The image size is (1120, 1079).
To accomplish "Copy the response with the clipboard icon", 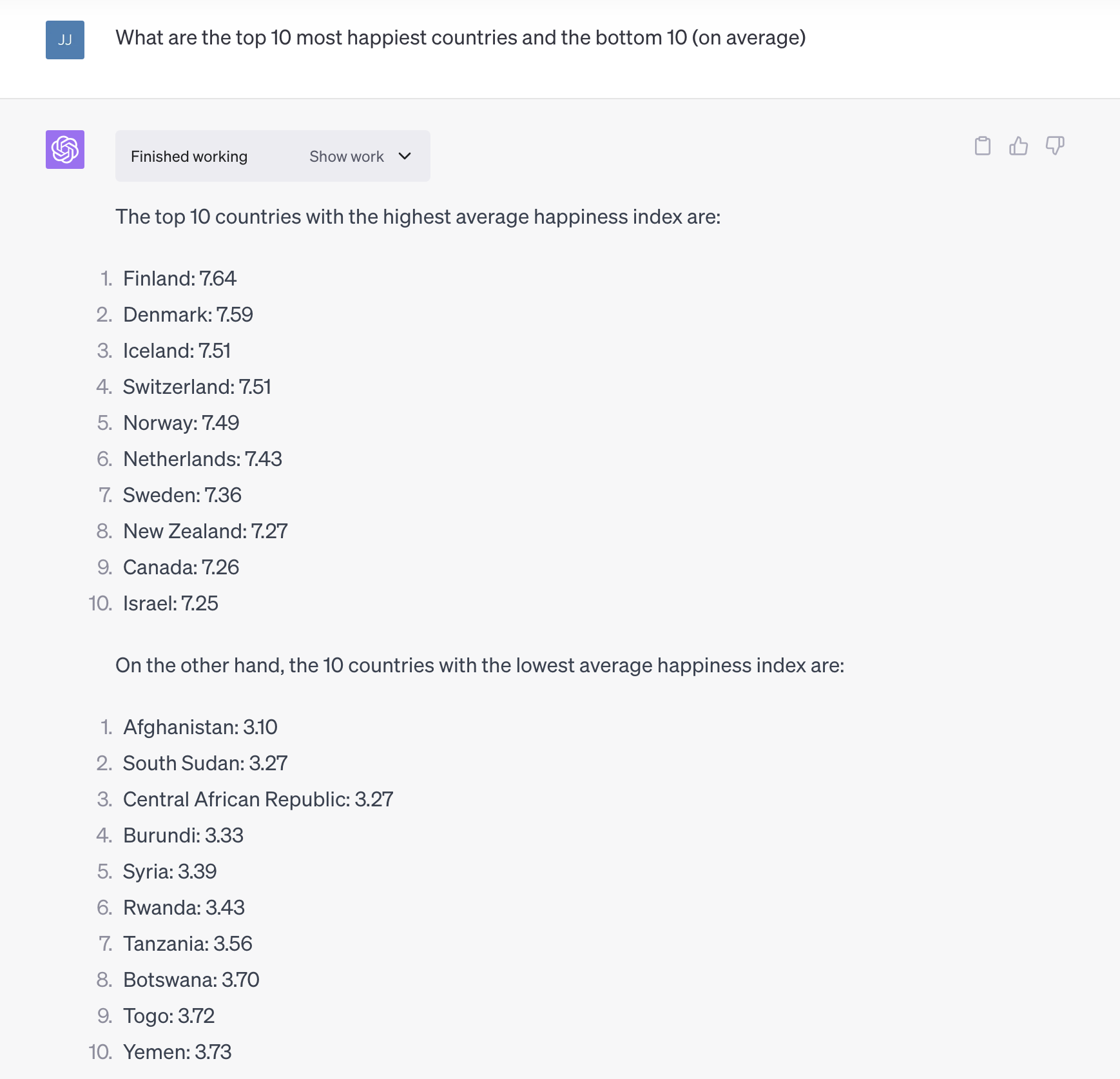I will (x=982, y=146).
